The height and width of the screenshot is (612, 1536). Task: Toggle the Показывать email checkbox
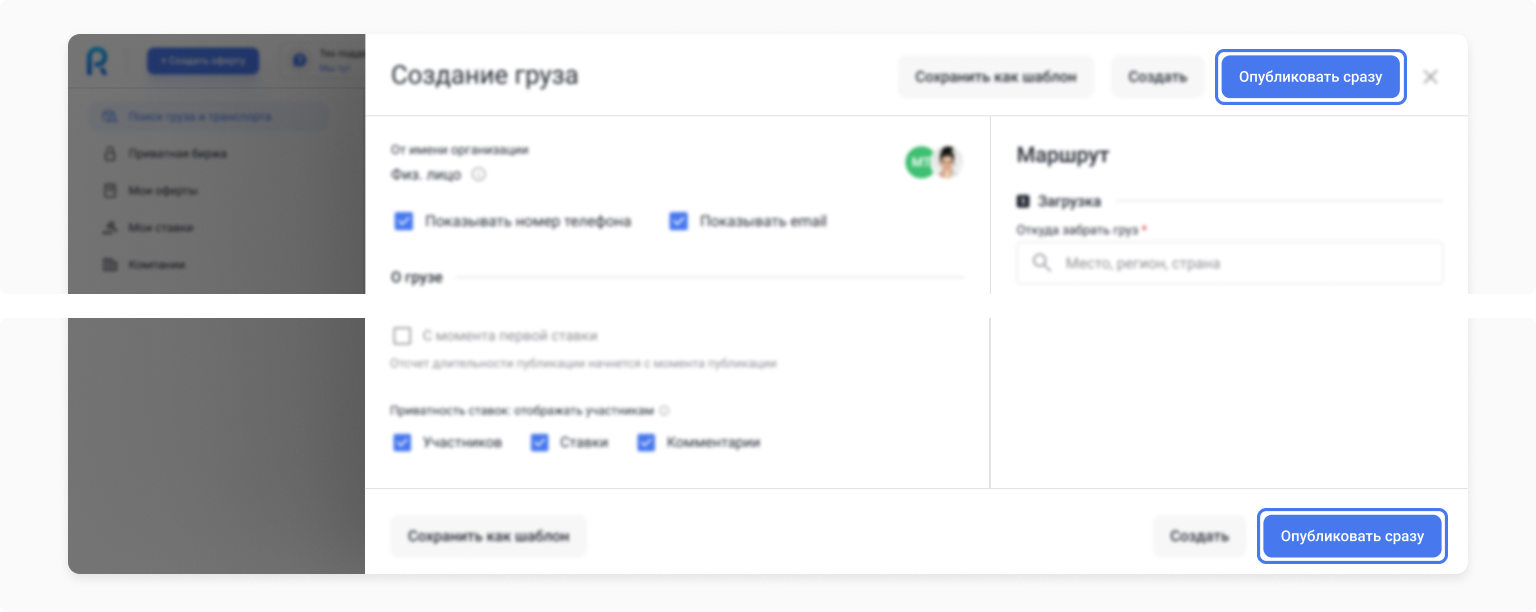click(x=679, y=222)
